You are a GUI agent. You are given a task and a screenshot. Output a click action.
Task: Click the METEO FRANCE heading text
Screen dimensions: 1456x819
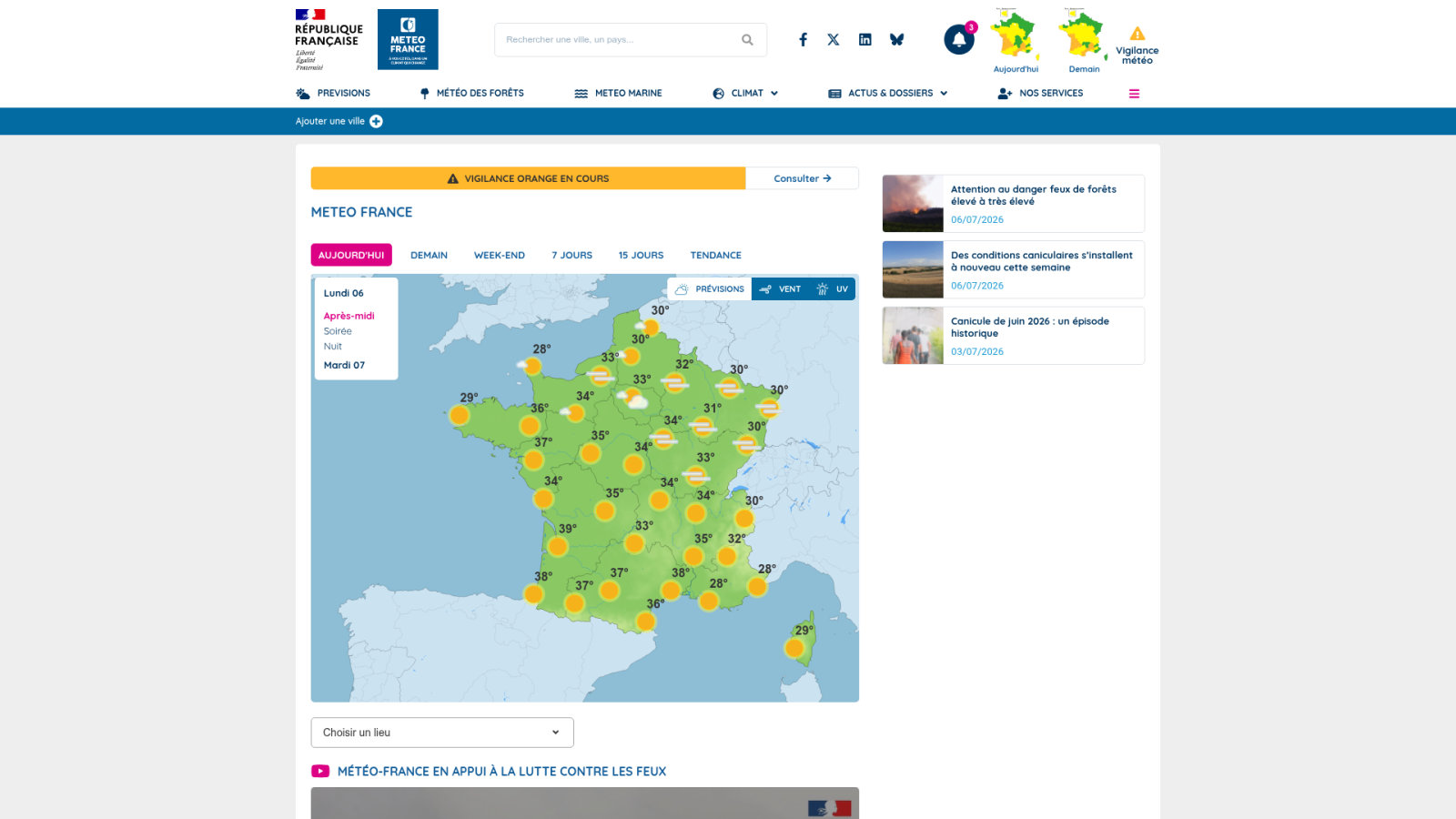(x=361, y=212)
